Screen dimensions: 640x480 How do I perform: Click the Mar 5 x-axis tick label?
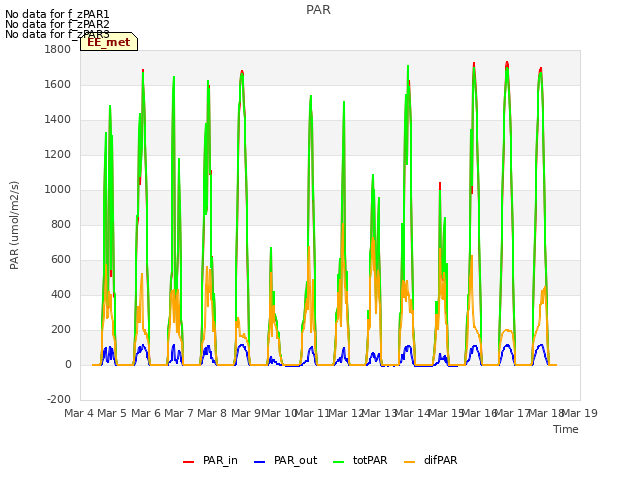(x=112, y=413)
